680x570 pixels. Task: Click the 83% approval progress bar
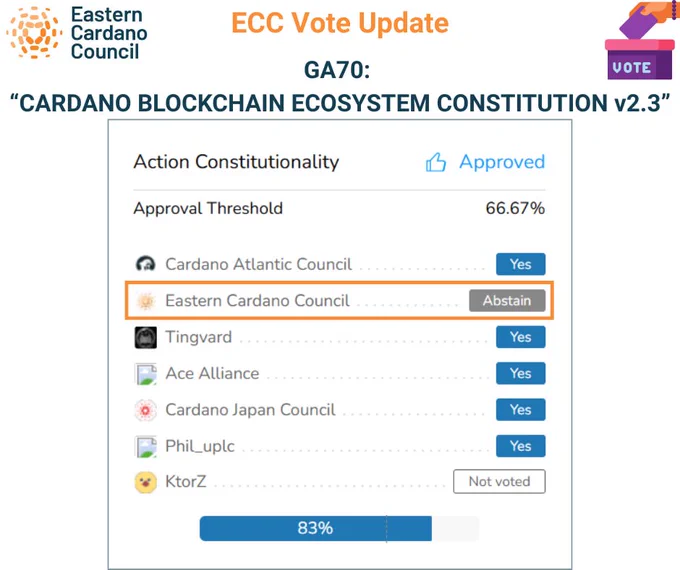pyautogui.click(x=339, y=528)
